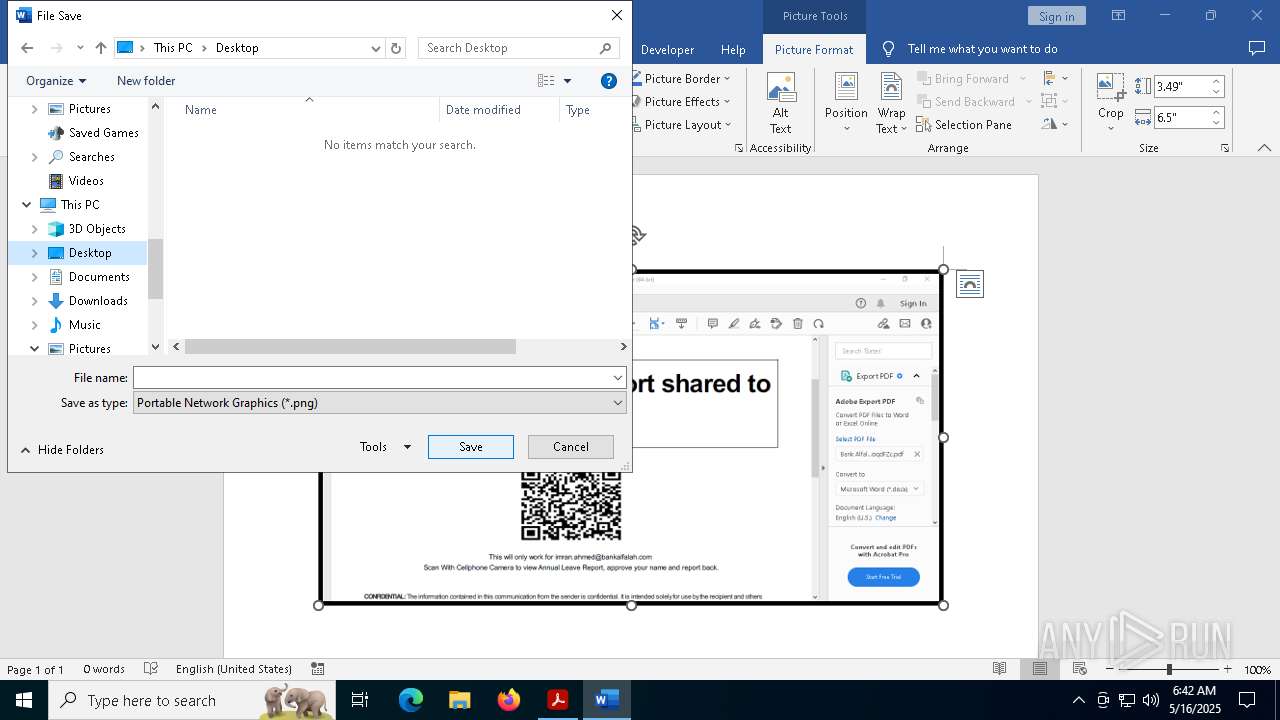The height and width of the screenshot is (720, 1280).
Task: Expand the File name history dropdown
Action: coord(618,378)
